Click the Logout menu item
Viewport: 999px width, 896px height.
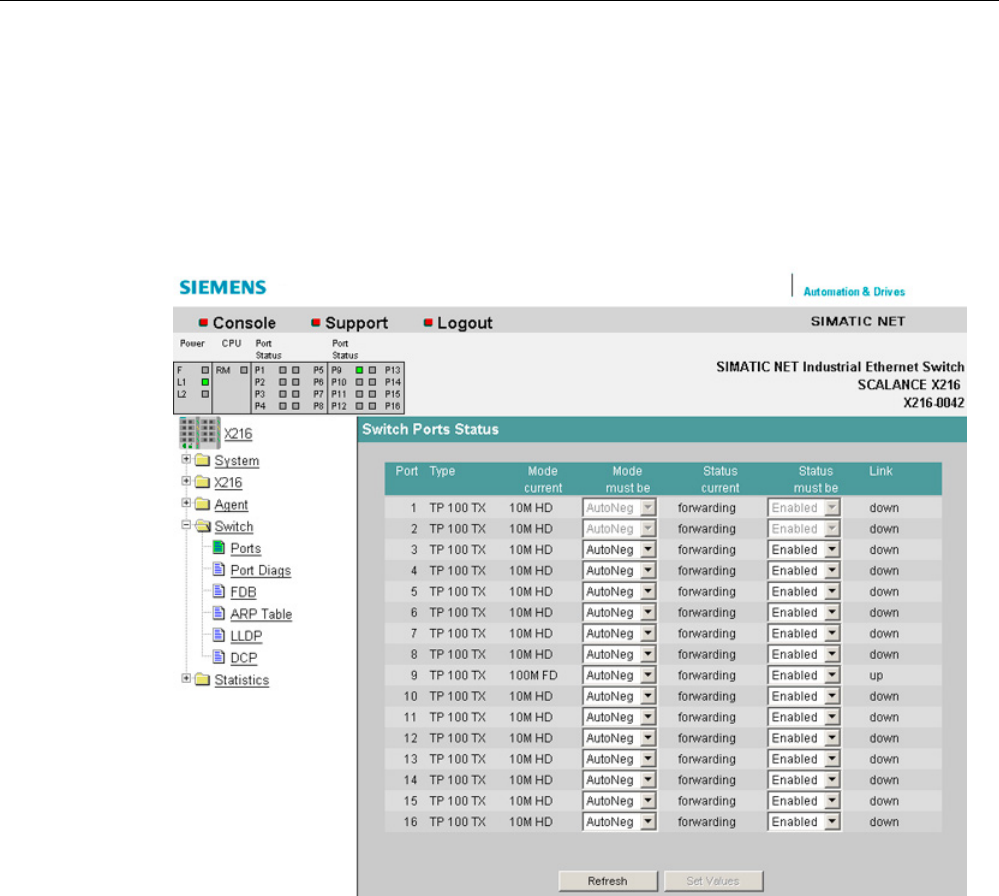[464, 323]
